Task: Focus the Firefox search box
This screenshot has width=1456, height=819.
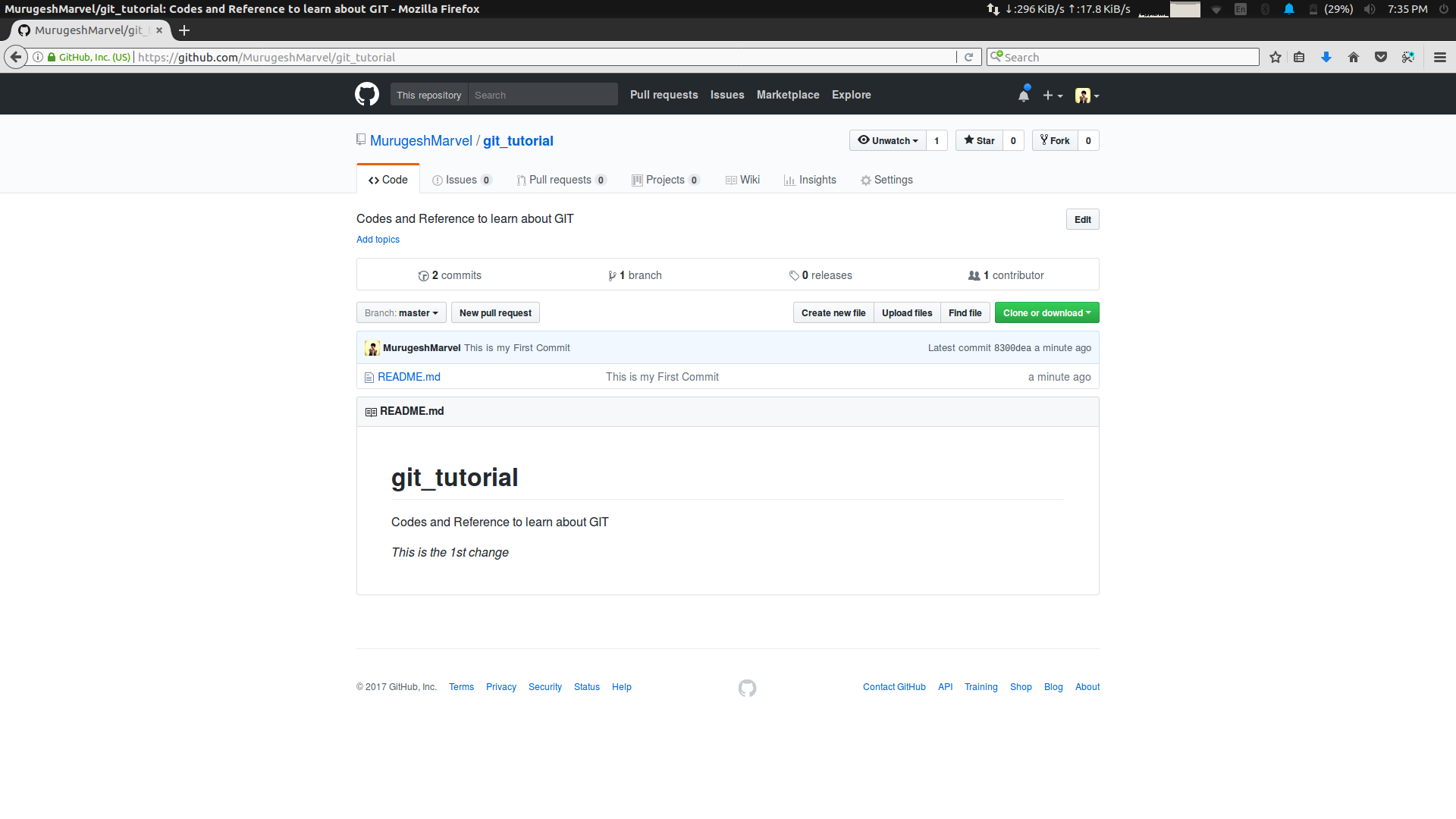Action: click(1122, 57)
